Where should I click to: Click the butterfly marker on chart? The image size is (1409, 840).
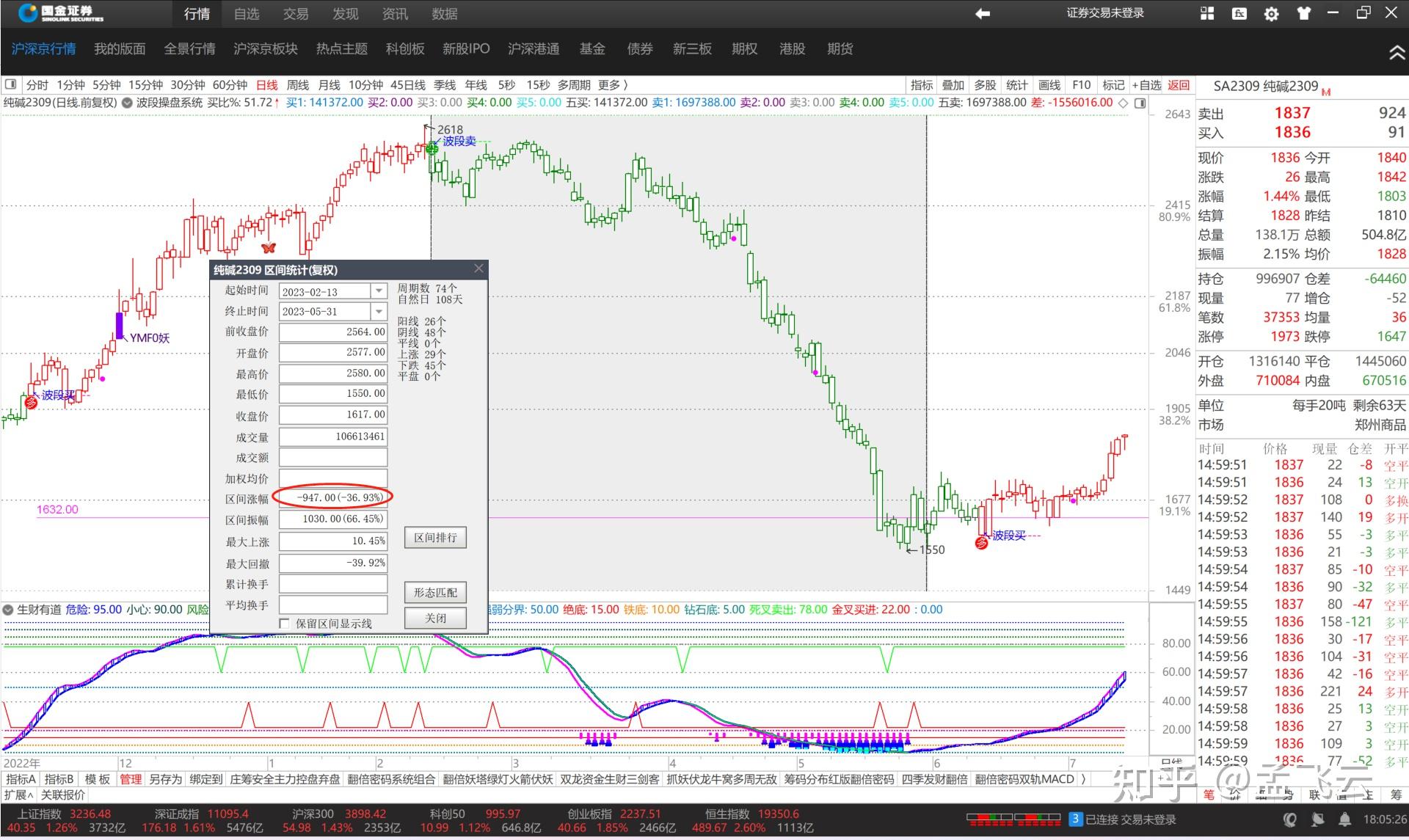269,248
